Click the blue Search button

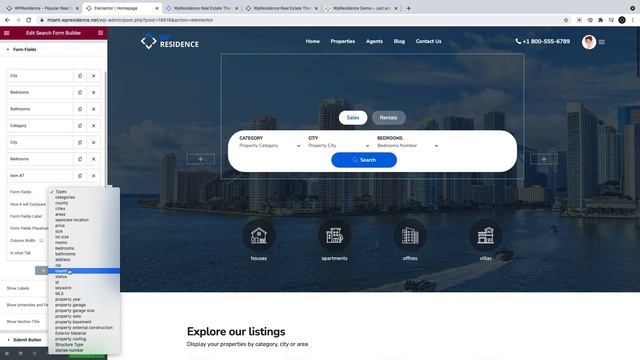pos(364,160)
